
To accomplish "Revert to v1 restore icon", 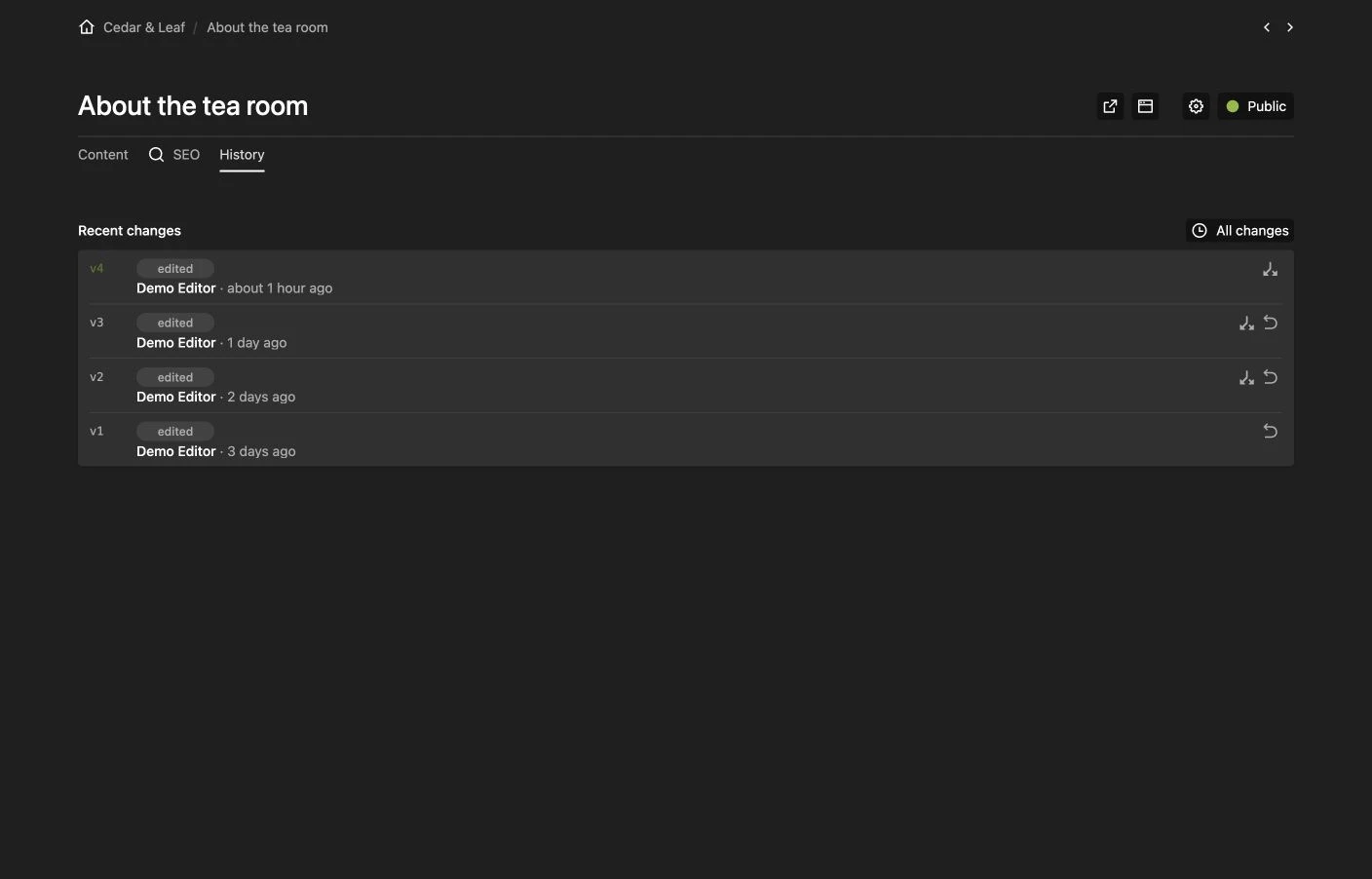I will click(1271, 431).
